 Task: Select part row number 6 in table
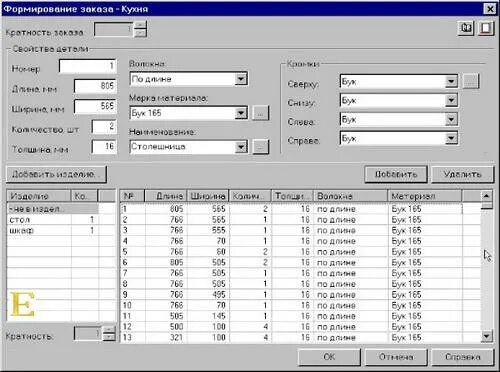pos(300,262)
